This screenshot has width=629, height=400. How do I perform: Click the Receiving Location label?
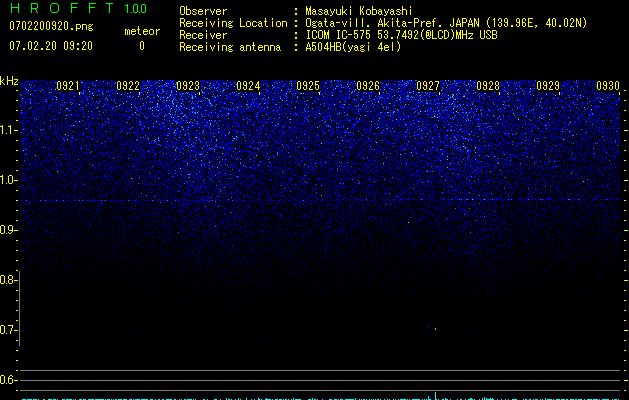233,23
